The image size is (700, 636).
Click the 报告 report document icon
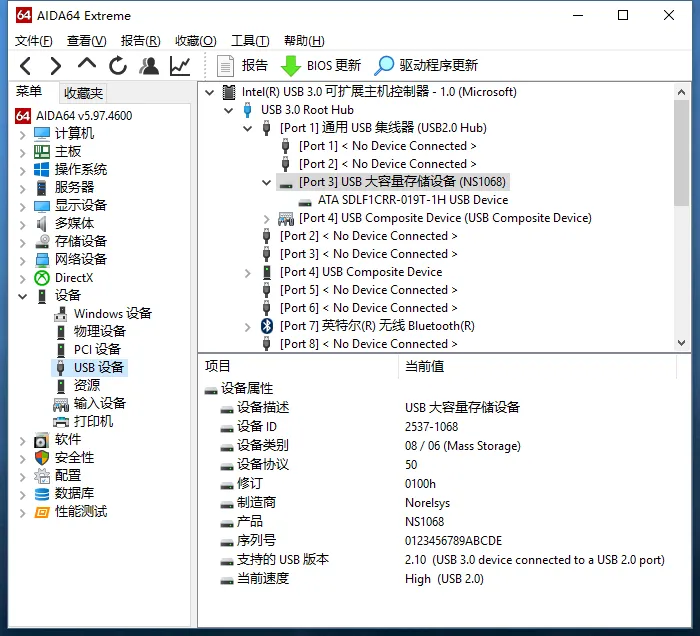[x=225, y=66]
